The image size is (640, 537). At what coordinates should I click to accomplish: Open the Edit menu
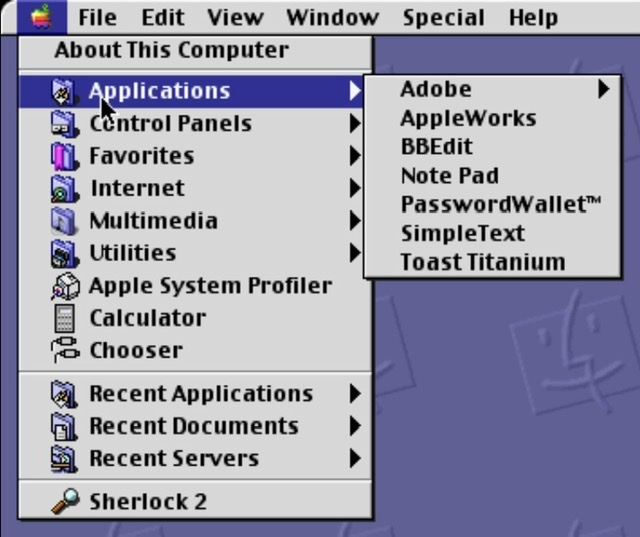pyautogui.click(x=163, y=18)
